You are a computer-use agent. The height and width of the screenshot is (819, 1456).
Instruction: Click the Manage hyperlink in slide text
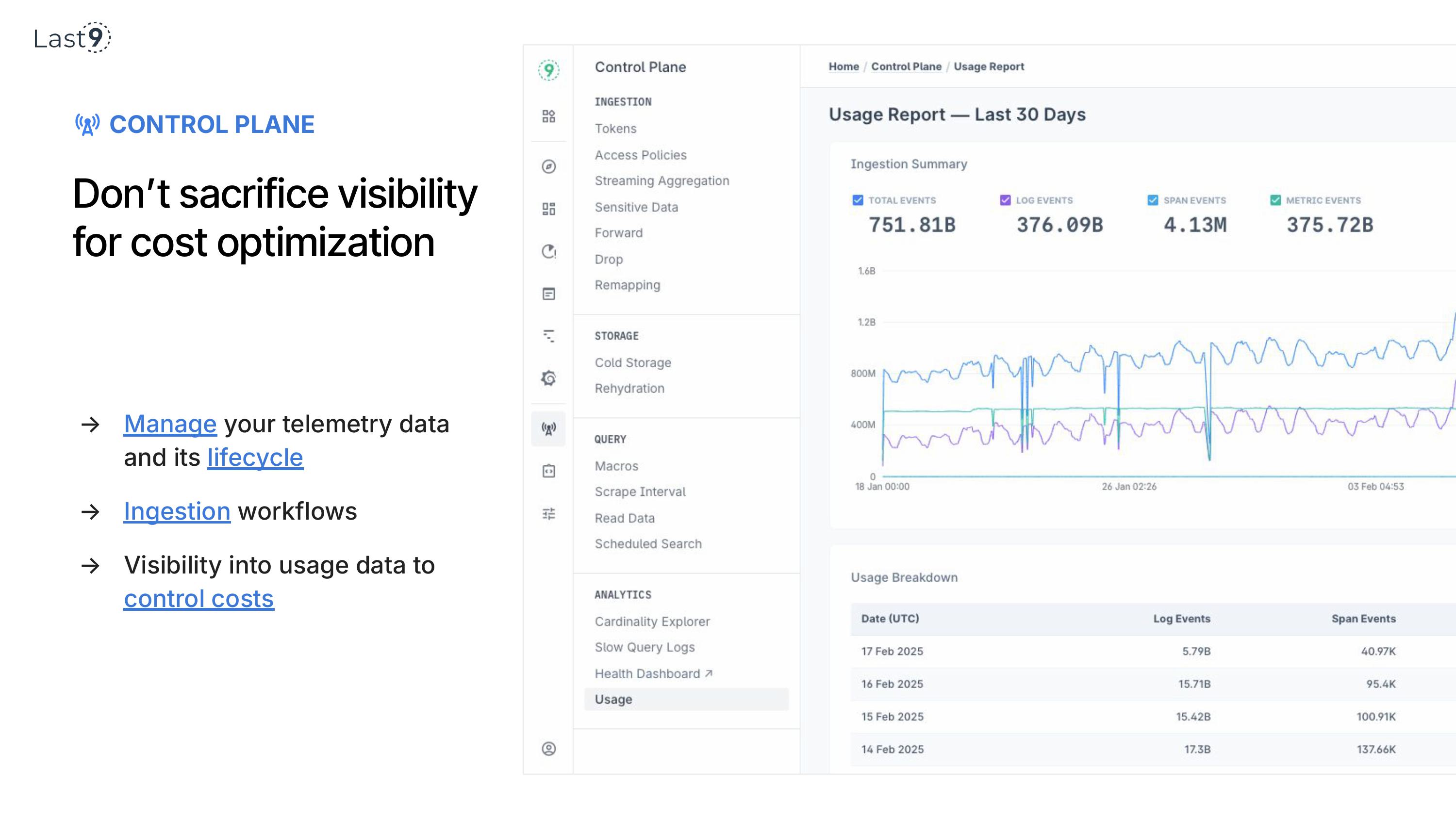170,424
